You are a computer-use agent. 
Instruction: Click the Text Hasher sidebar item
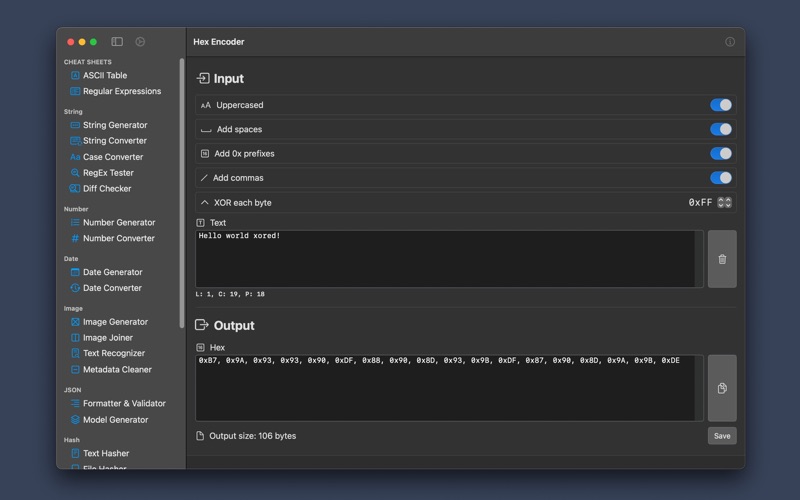(106, 453)
